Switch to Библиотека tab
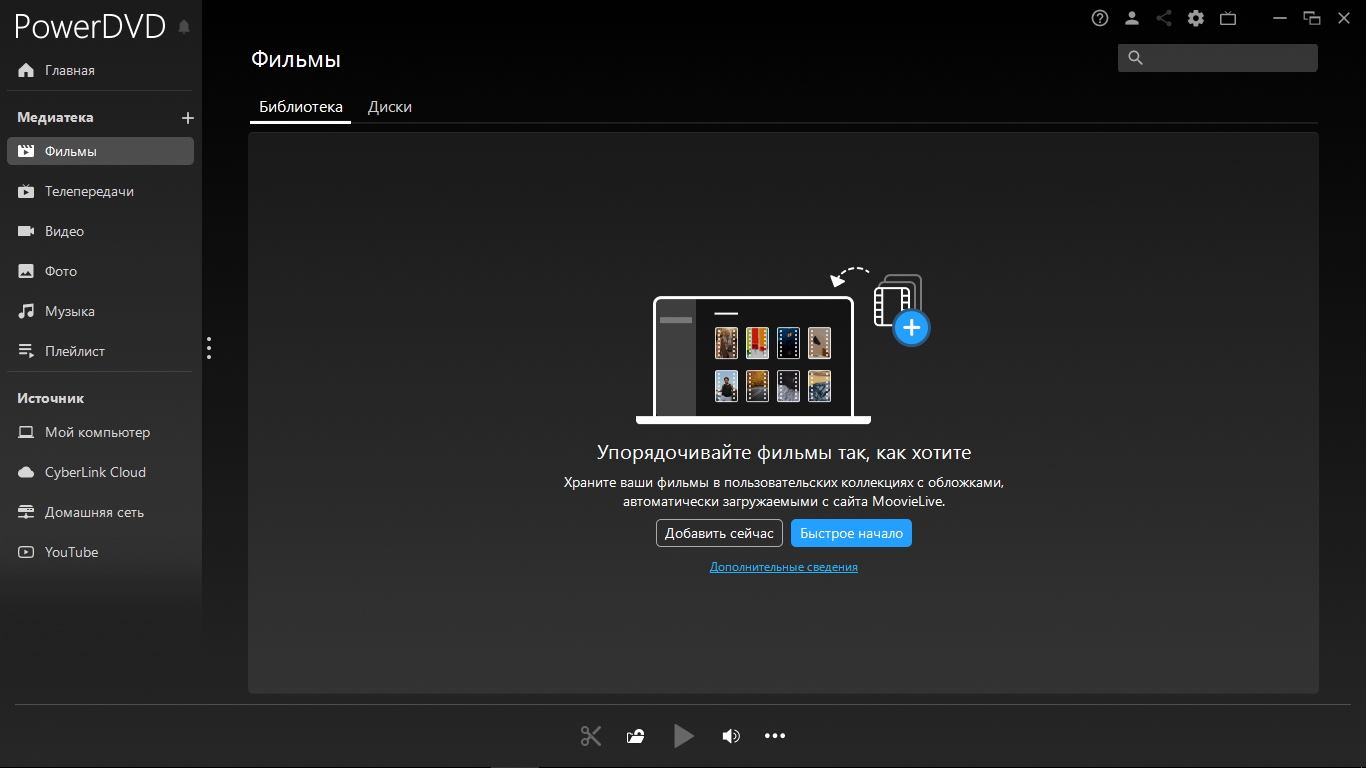The image size is (1366, 768). coord(301,107)
